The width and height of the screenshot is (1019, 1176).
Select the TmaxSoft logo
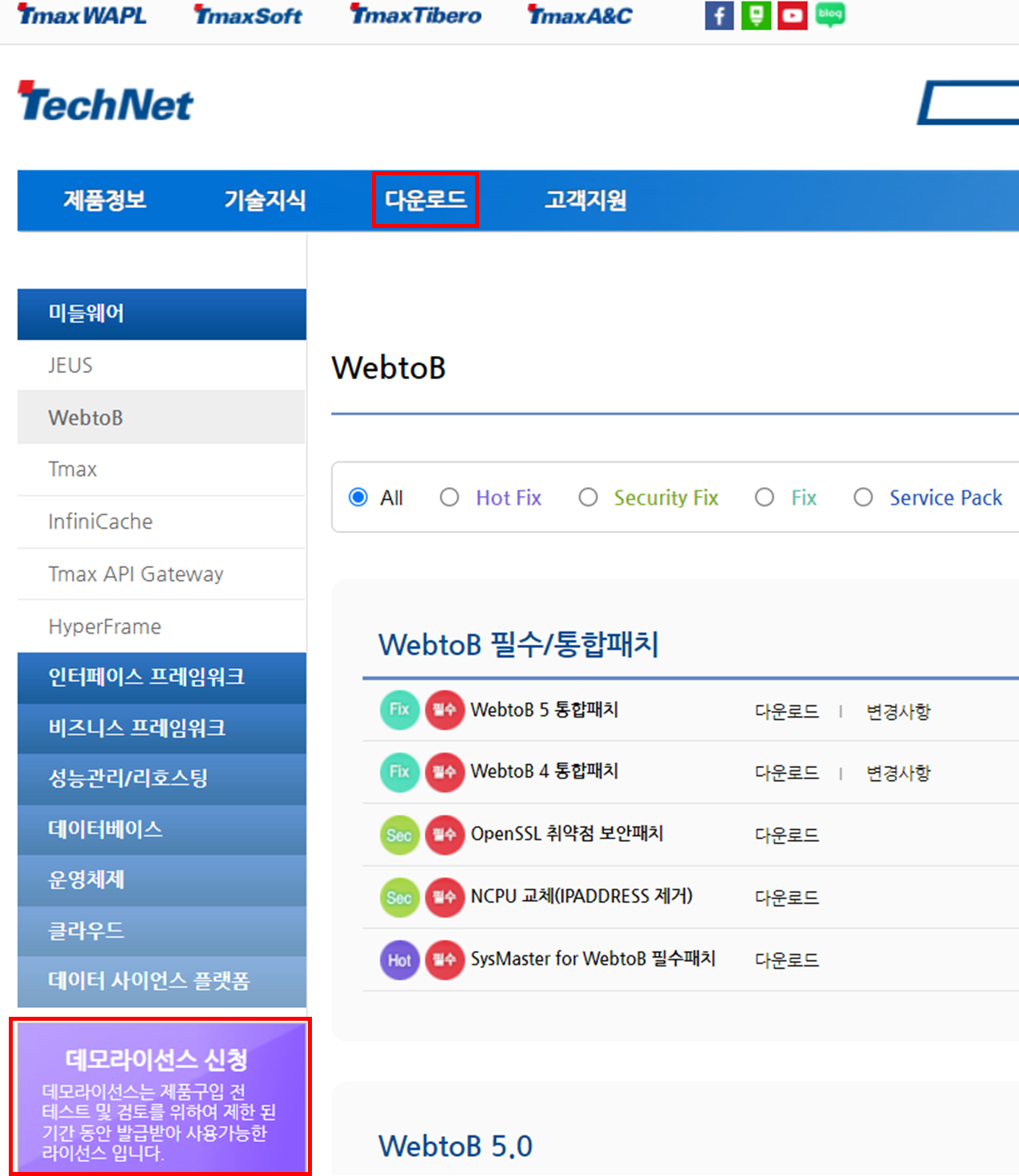click(246, 14)
